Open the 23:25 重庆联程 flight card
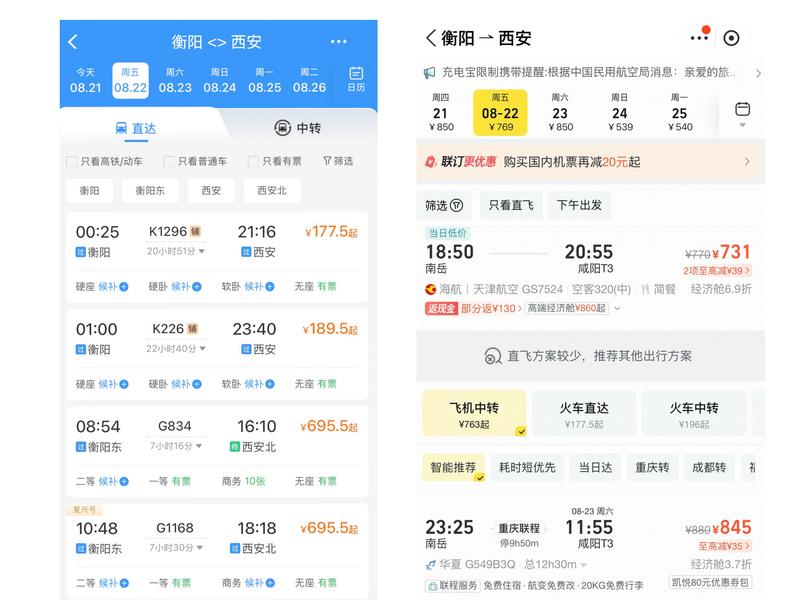800x600 pixels. pyautogui.click(x=590, y=548)
